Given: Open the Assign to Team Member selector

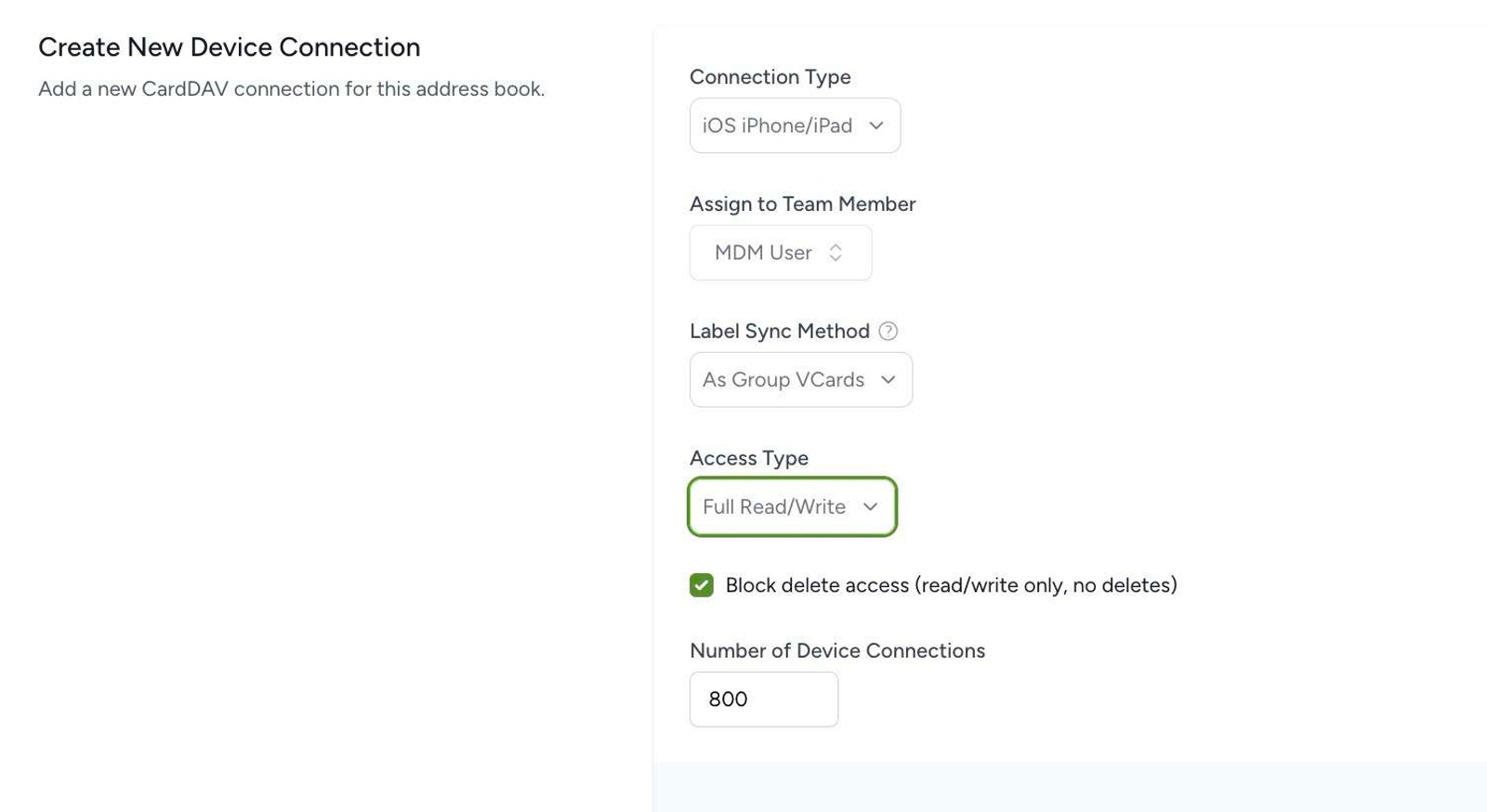Looking at the screenshot, I should (x=781, y=253).
